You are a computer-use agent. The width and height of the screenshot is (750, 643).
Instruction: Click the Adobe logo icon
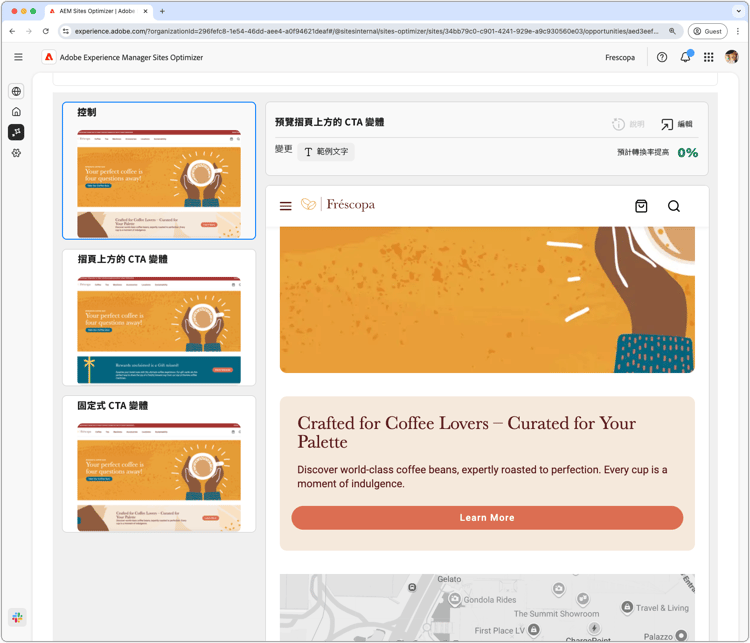click(x=49, y=57)
